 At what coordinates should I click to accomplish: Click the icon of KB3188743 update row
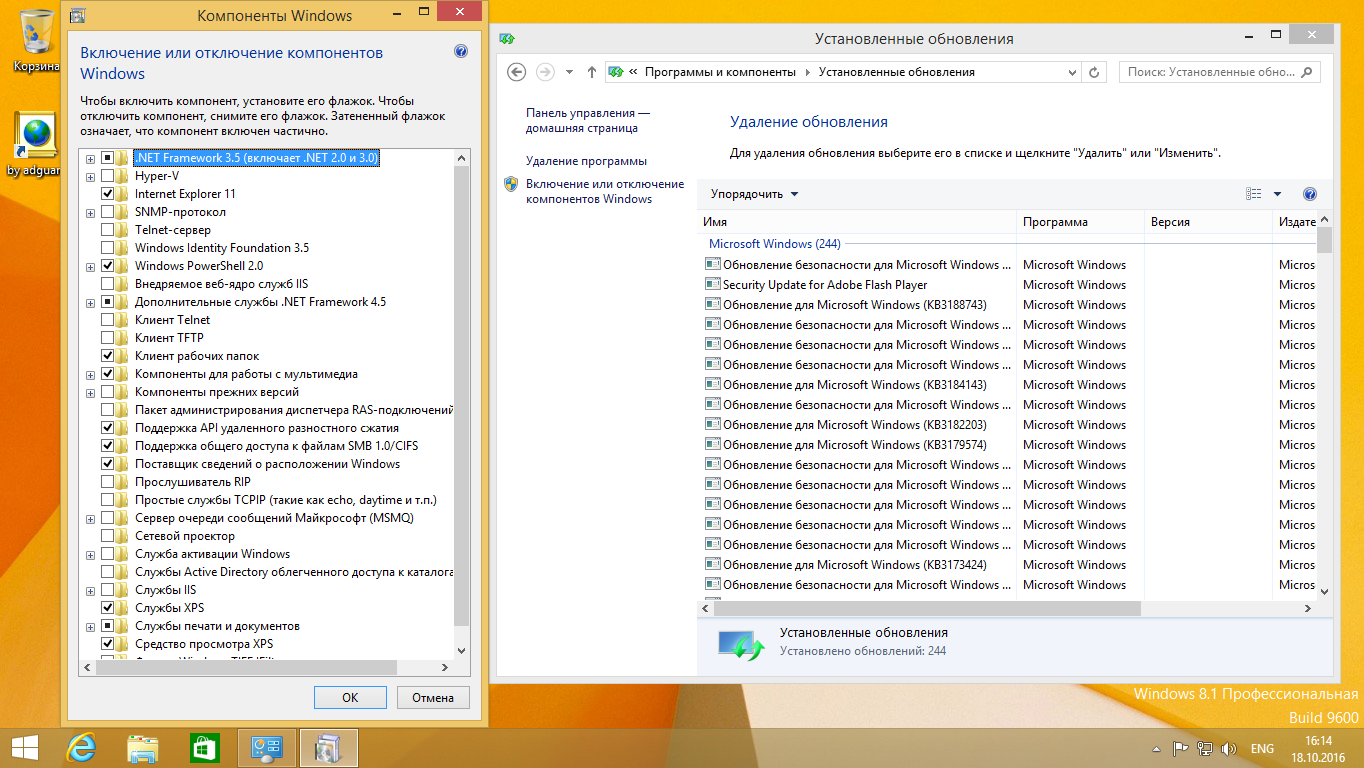click(x=712, y=305)
